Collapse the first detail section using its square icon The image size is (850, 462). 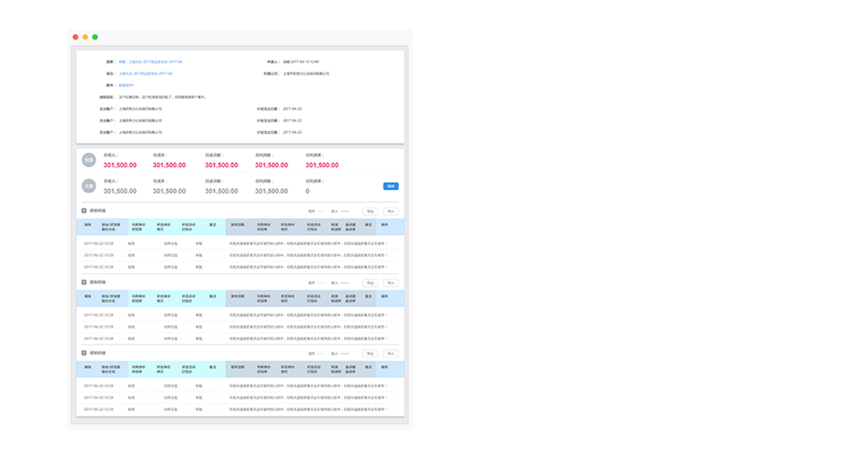click(x=84, y=211)
